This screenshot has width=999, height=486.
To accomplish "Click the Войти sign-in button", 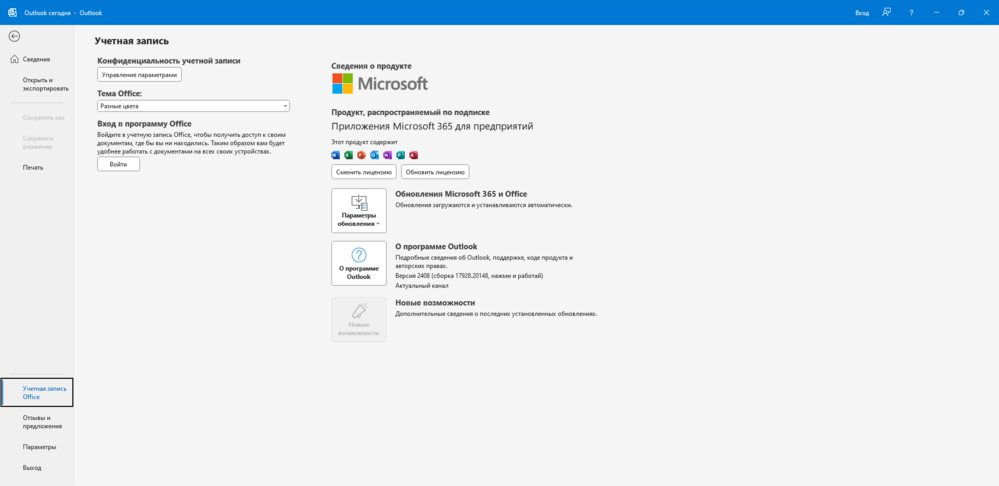I will tap(118, 164).
